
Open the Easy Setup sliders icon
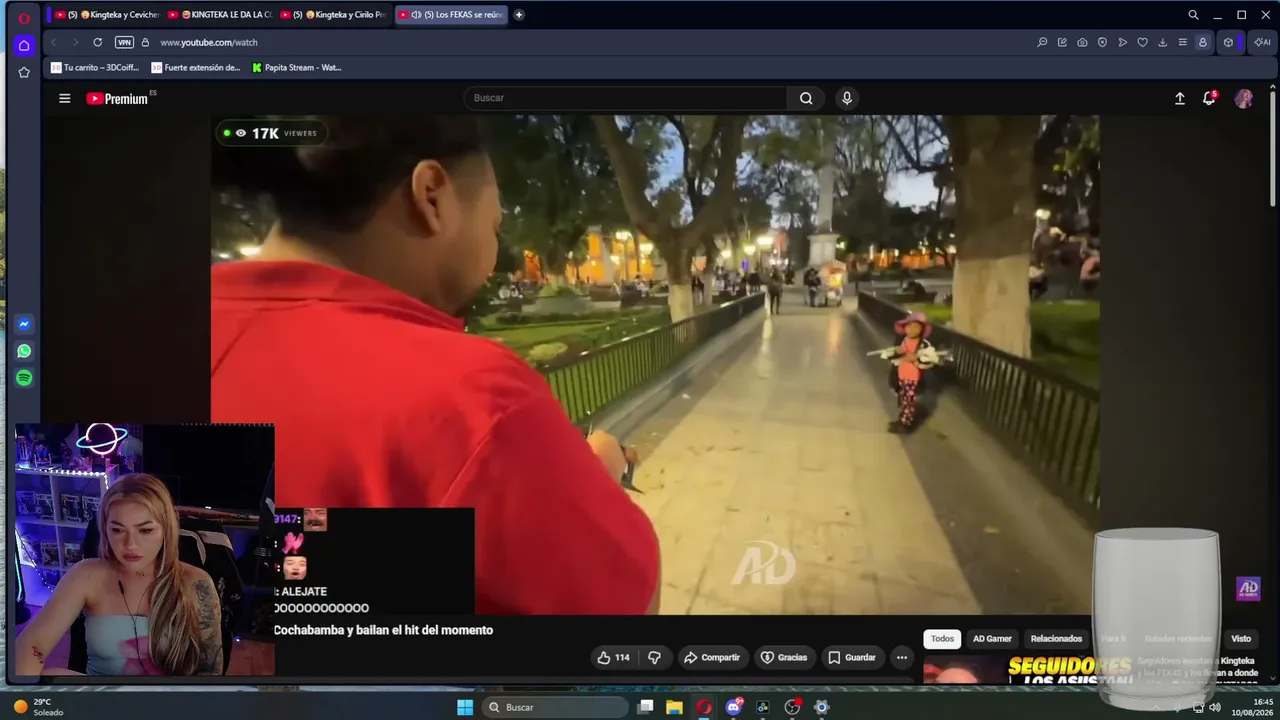point(1182,42)
